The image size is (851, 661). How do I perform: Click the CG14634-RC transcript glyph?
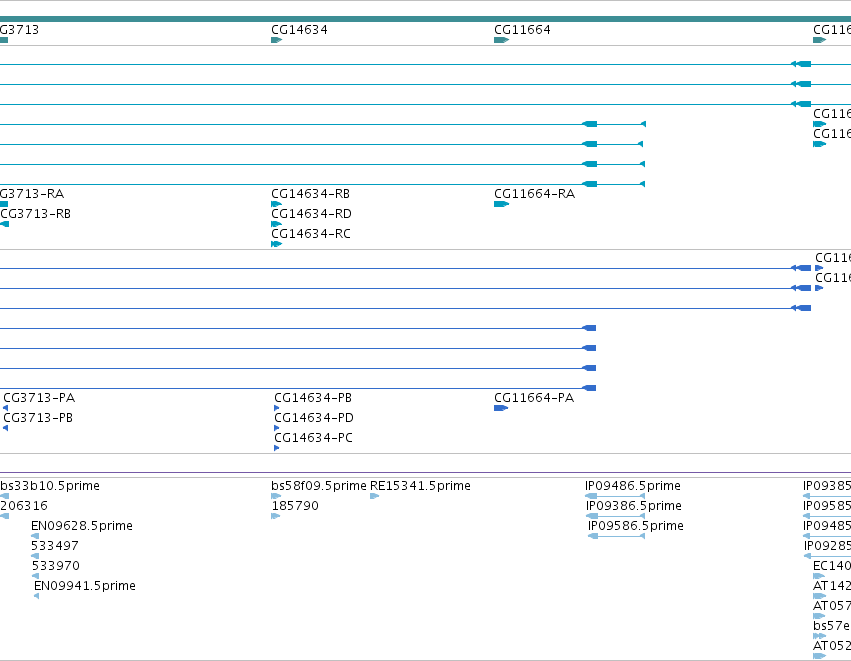(276, 244)
